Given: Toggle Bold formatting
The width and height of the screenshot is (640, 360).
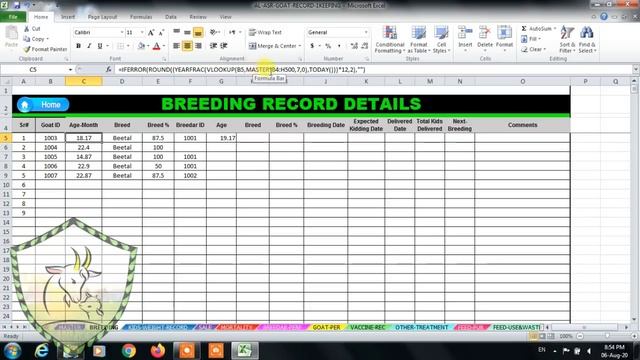Looking at the screenshot, I should [x=78, y=46].
